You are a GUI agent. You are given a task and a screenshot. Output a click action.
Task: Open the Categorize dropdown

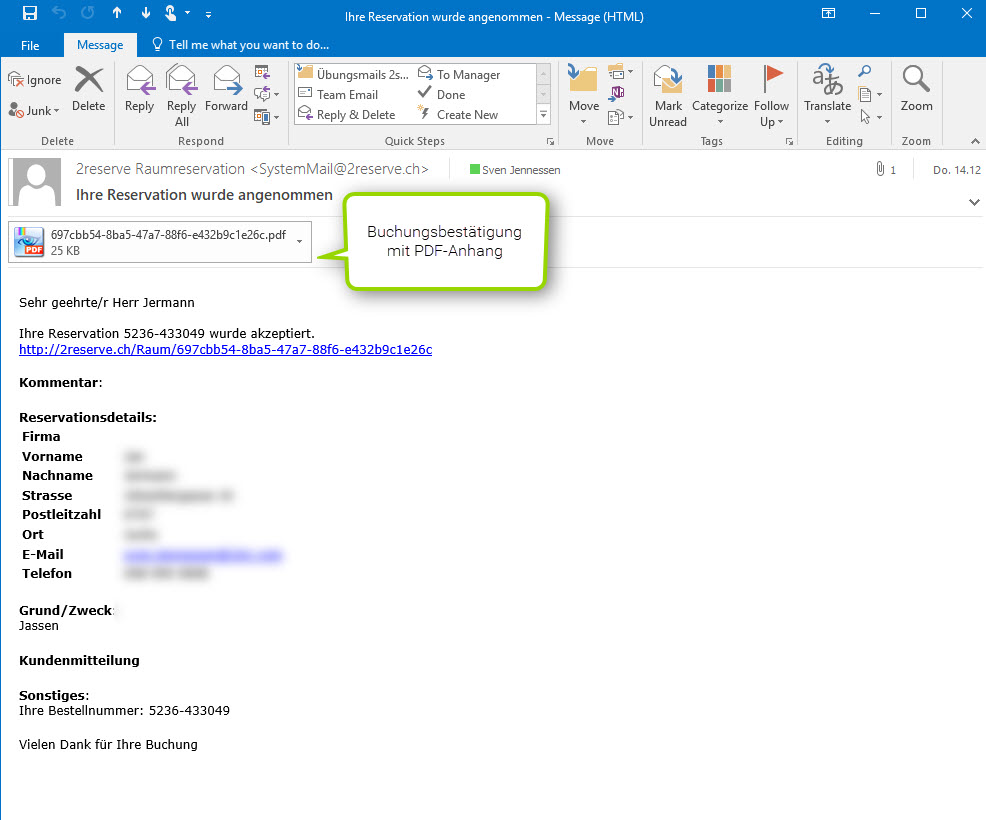tap(719, 90)
